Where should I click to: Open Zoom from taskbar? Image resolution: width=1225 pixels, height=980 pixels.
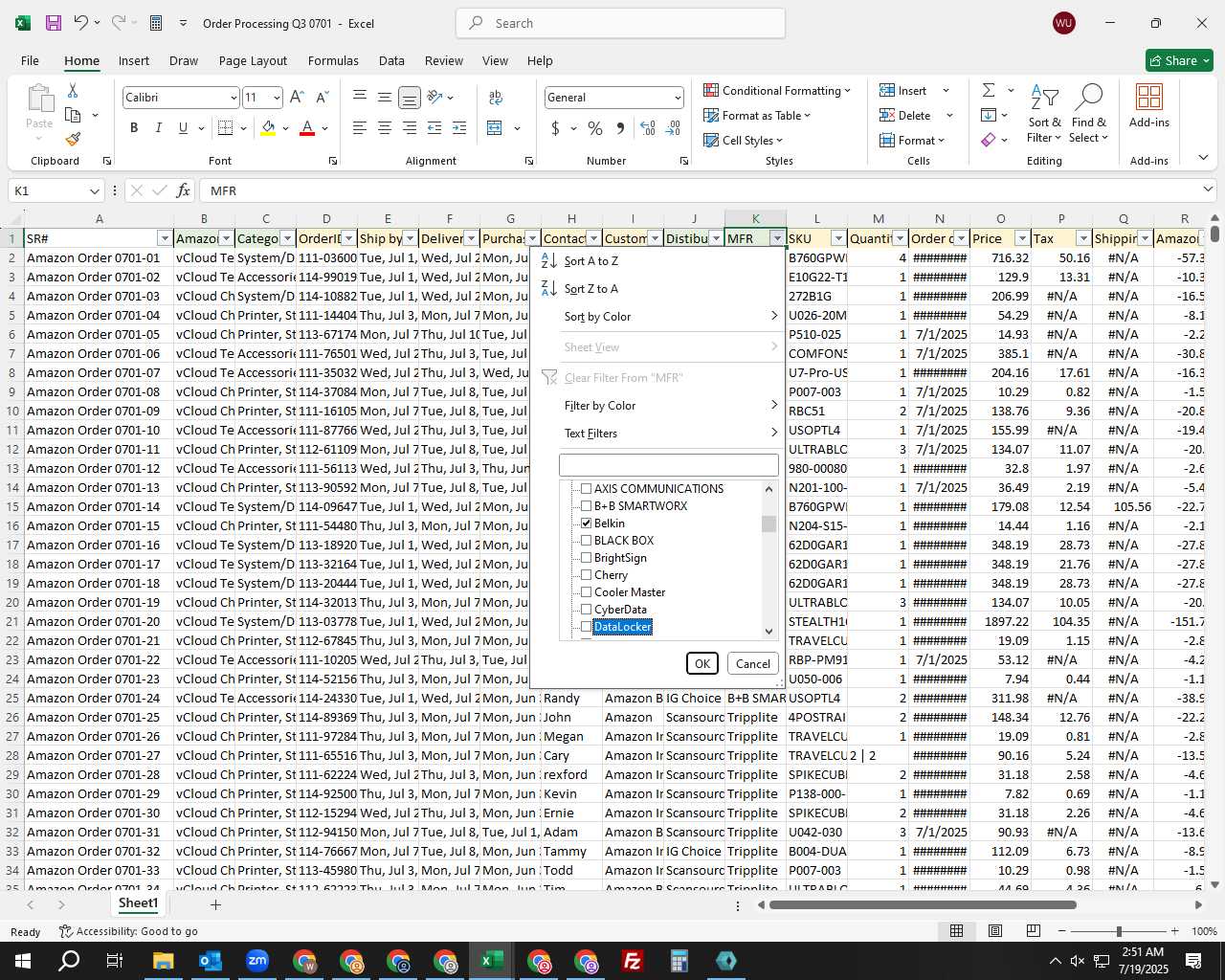256,960
